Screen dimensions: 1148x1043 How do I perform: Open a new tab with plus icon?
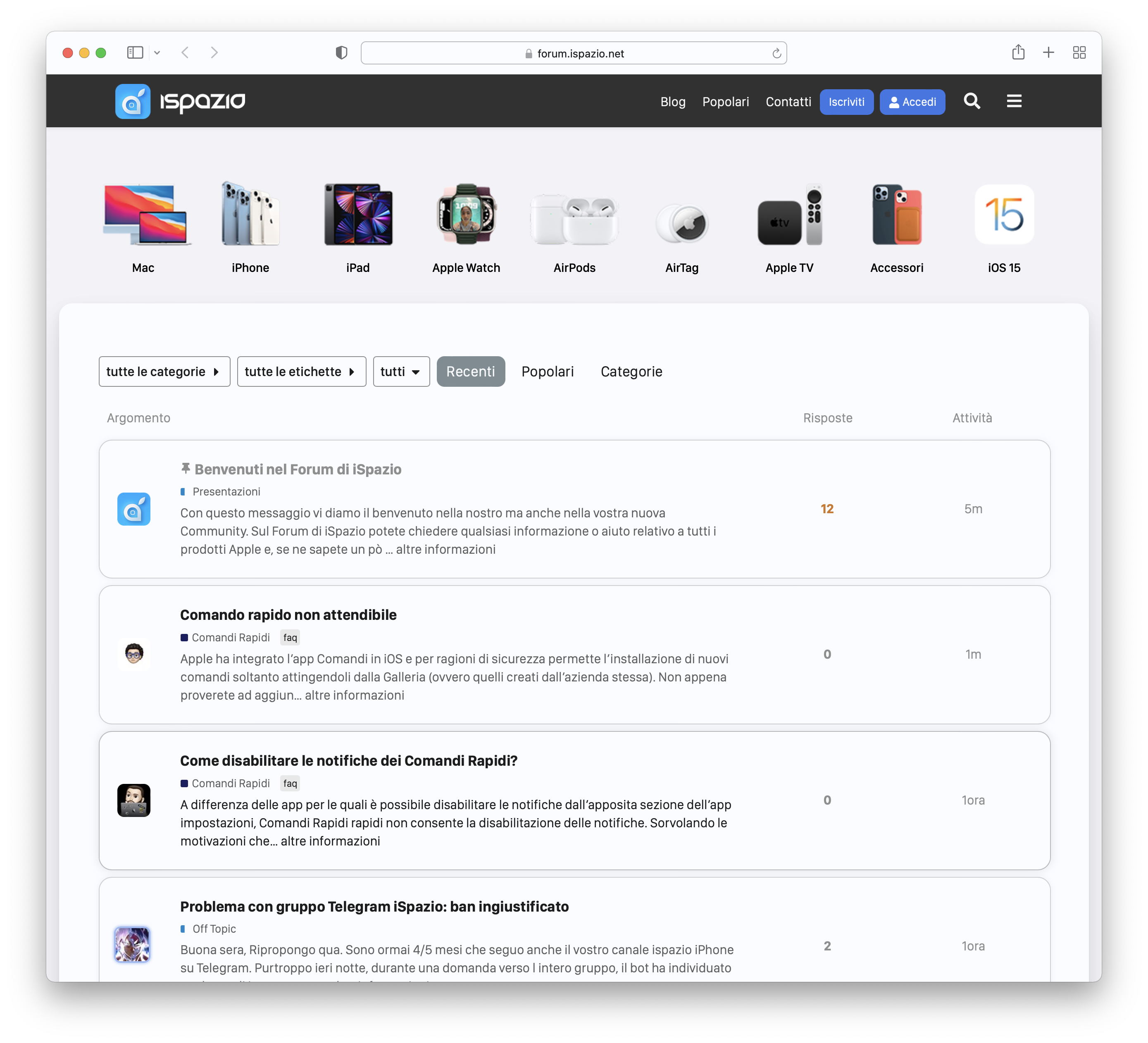coord(1048,53)
